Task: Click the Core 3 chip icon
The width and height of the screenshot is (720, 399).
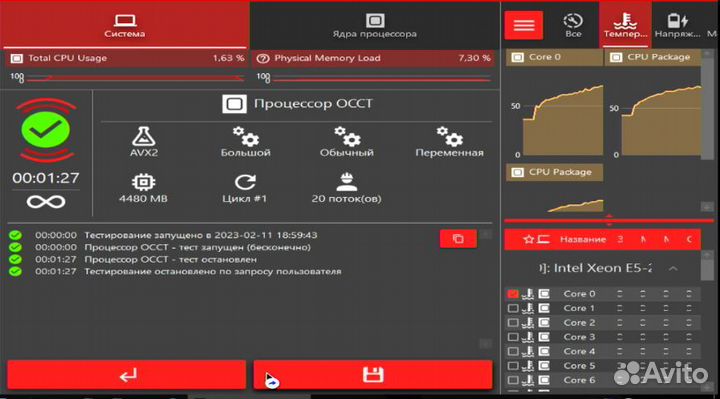Action: [544, 337]
